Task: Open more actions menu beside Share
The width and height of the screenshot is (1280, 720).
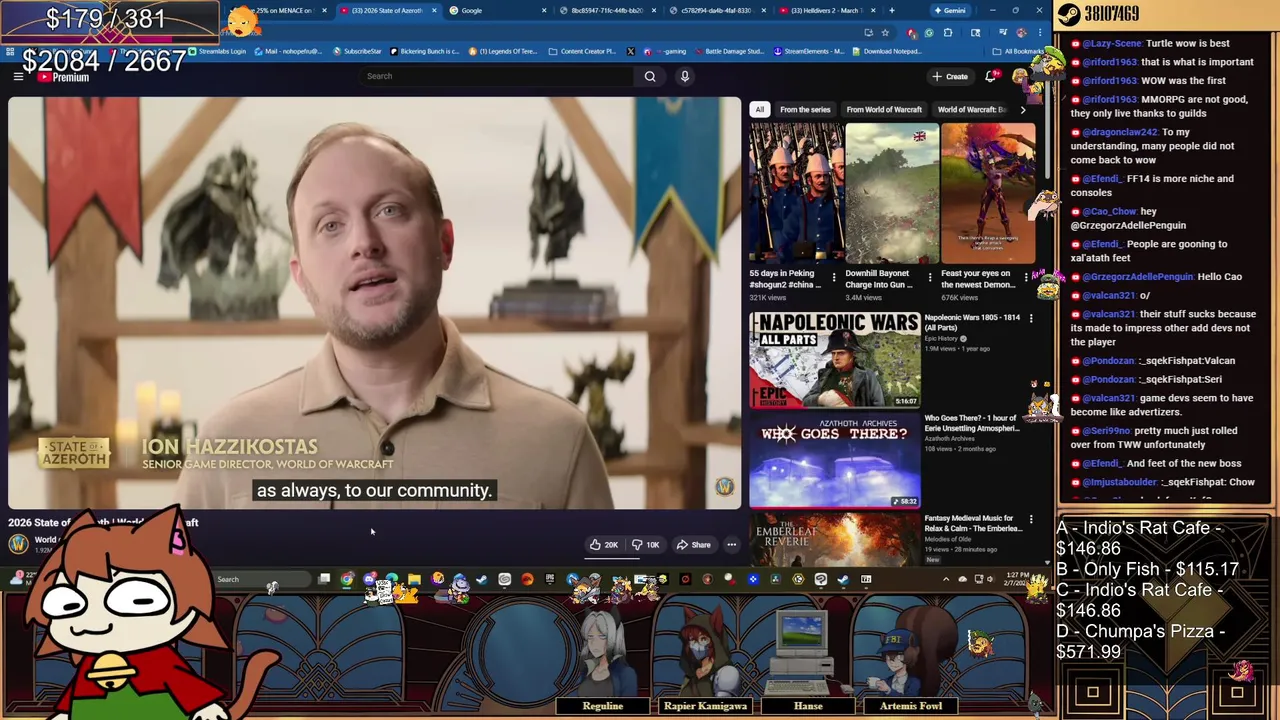Action: [732, 545]
